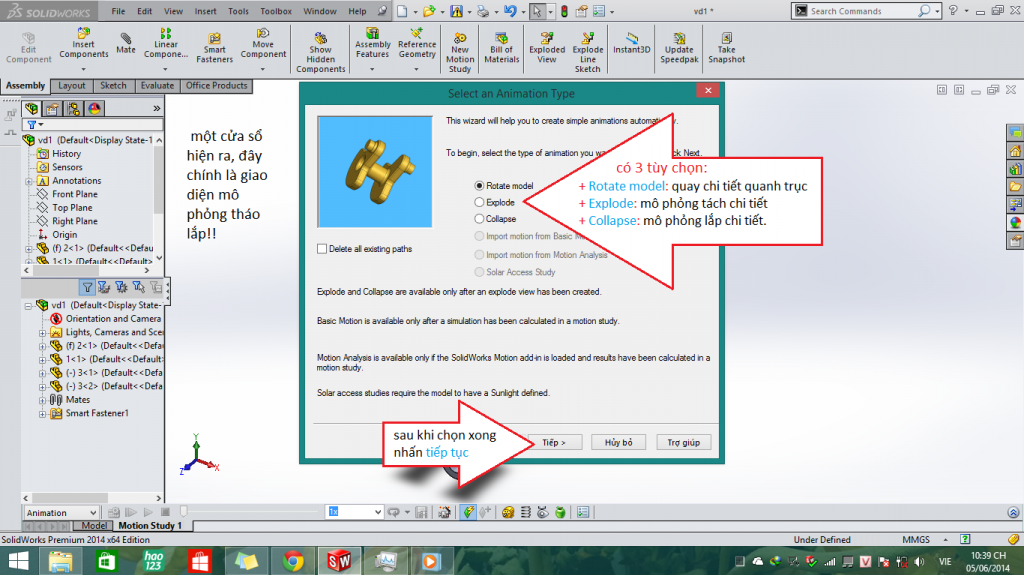1024x575 pixels.
Task: Select Collapse radio option
Action: coord(495,219)
